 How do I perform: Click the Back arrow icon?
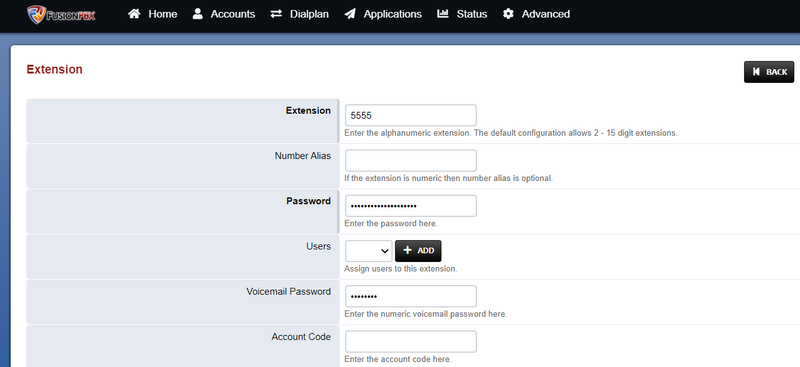[x=756, y=72]
